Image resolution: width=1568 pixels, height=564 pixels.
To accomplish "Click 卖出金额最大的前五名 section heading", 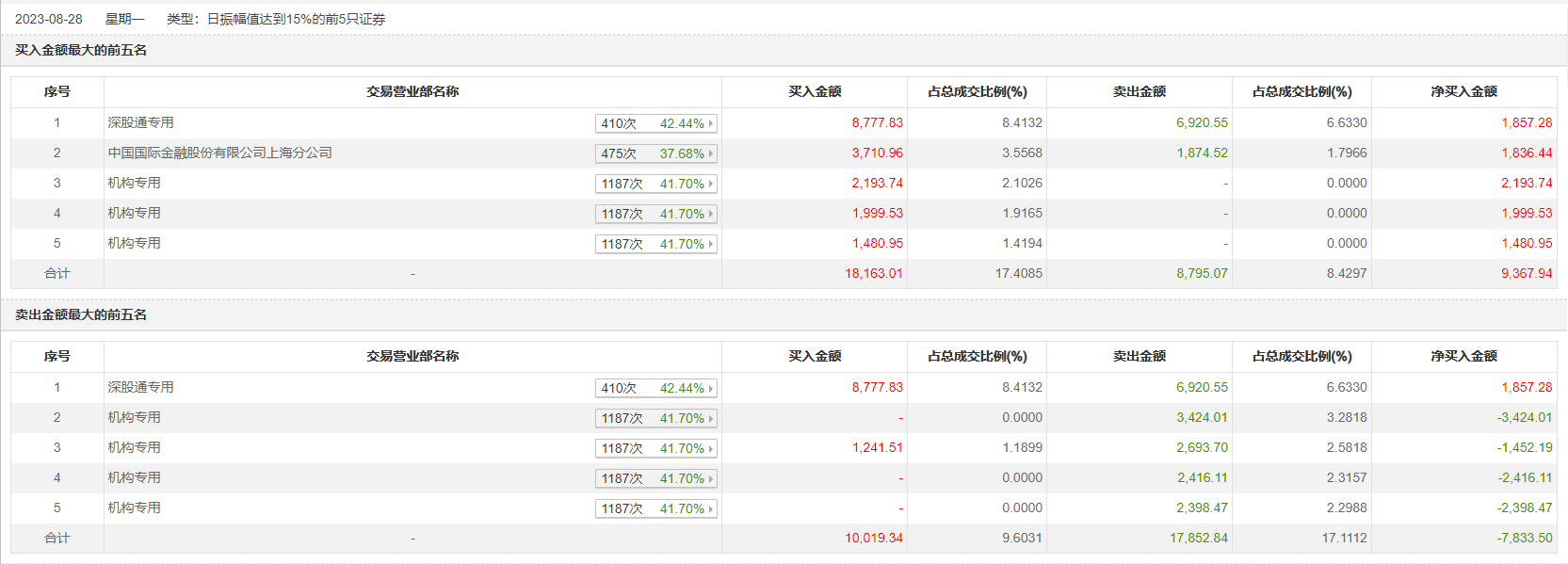I will coord(81,314).
